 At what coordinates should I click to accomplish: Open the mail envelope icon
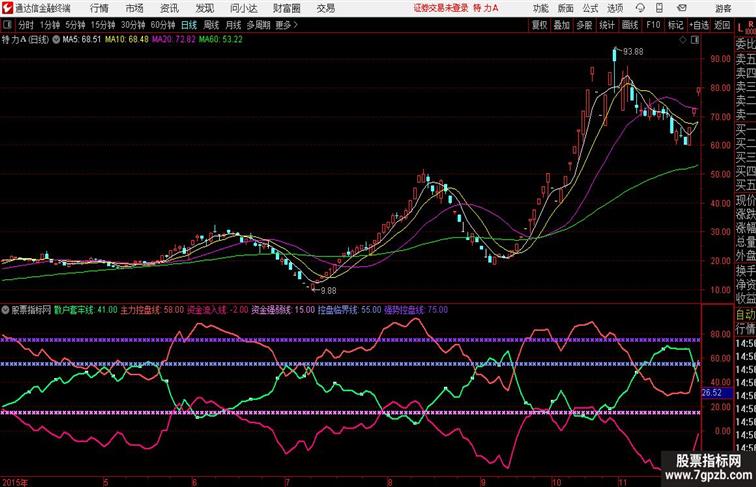[x=682, y=8]
